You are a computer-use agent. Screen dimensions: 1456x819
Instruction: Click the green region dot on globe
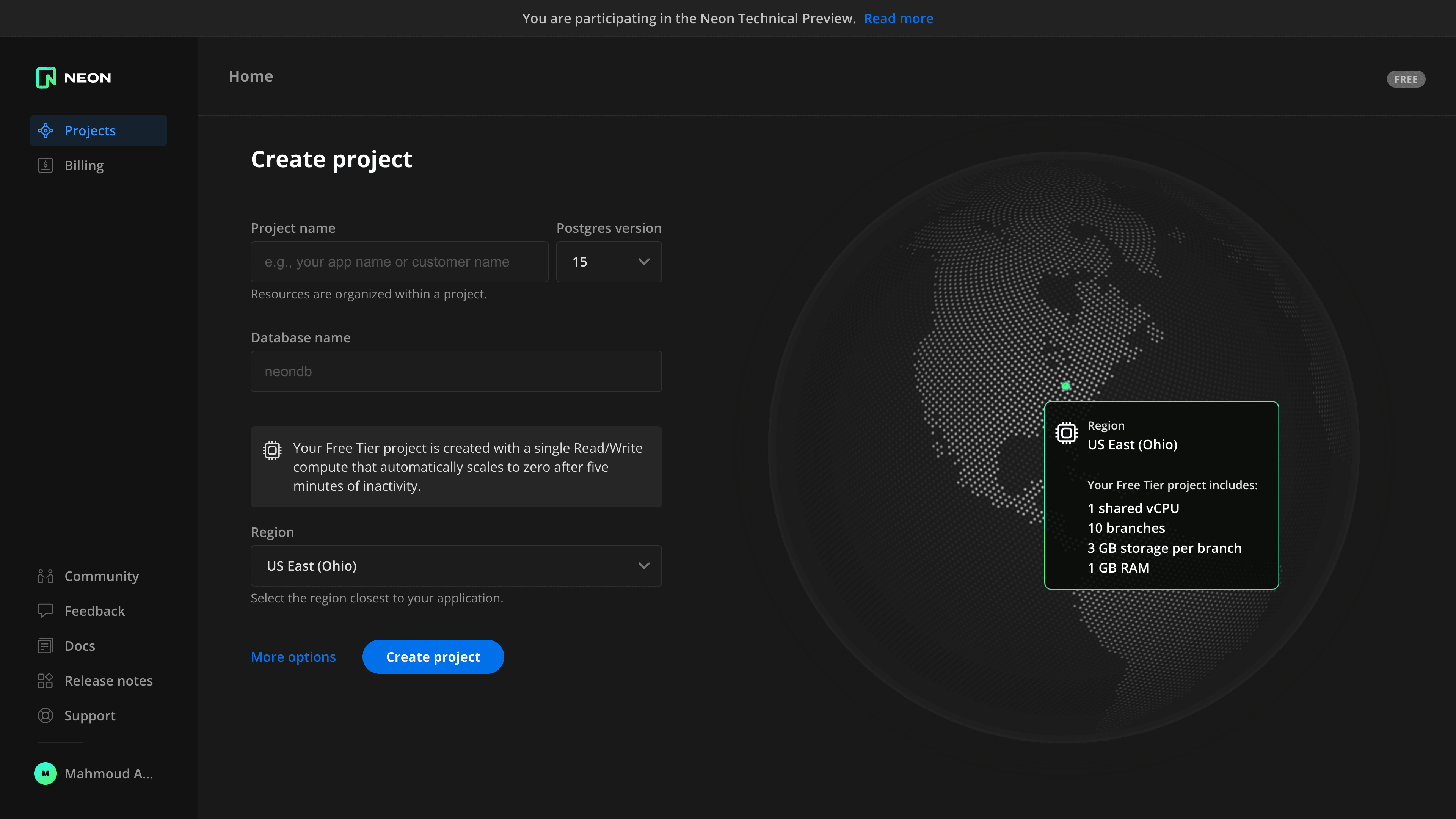click(1066, 386)
